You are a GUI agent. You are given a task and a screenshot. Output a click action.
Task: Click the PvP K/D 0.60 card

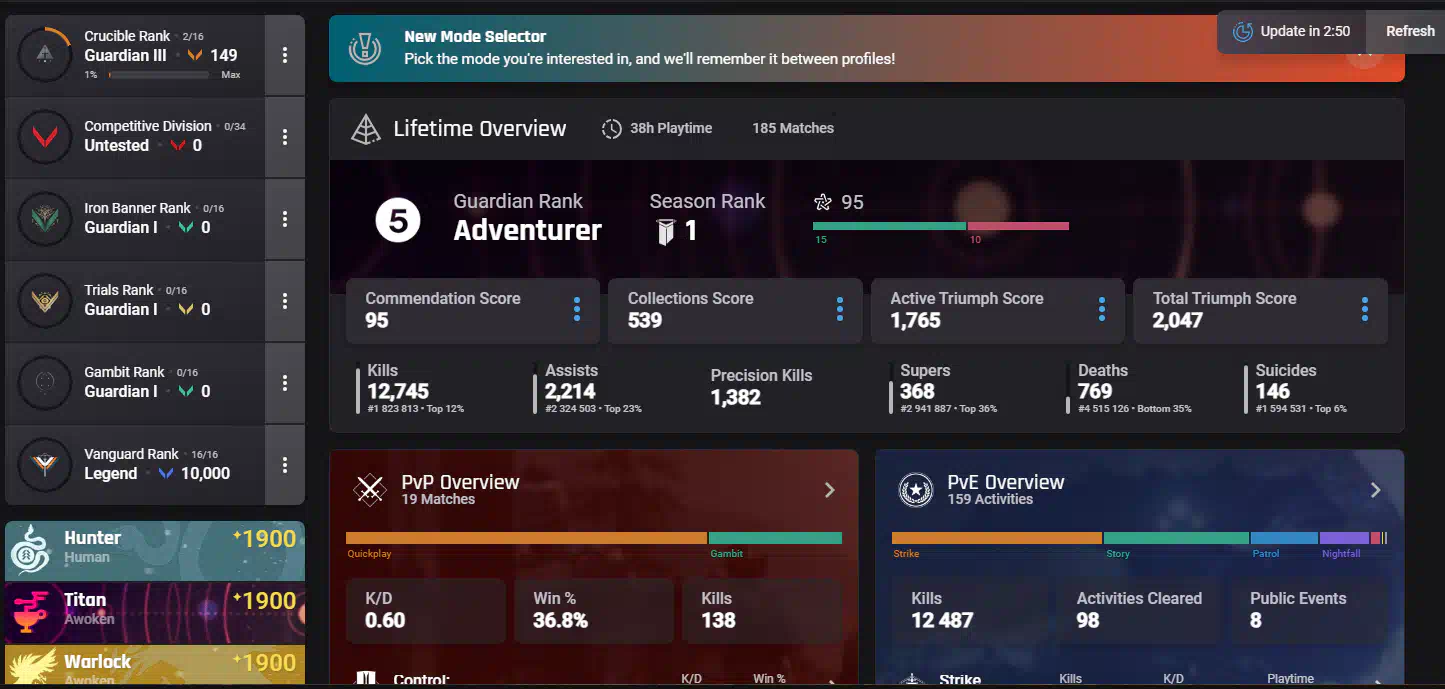pyautogui.click(x=426, y=610)
